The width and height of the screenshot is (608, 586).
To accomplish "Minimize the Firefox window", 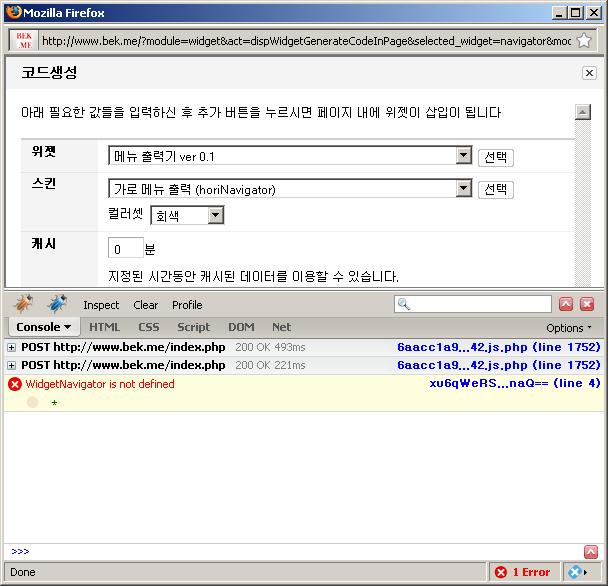I will pyautogui.click(x=559, y=13).
